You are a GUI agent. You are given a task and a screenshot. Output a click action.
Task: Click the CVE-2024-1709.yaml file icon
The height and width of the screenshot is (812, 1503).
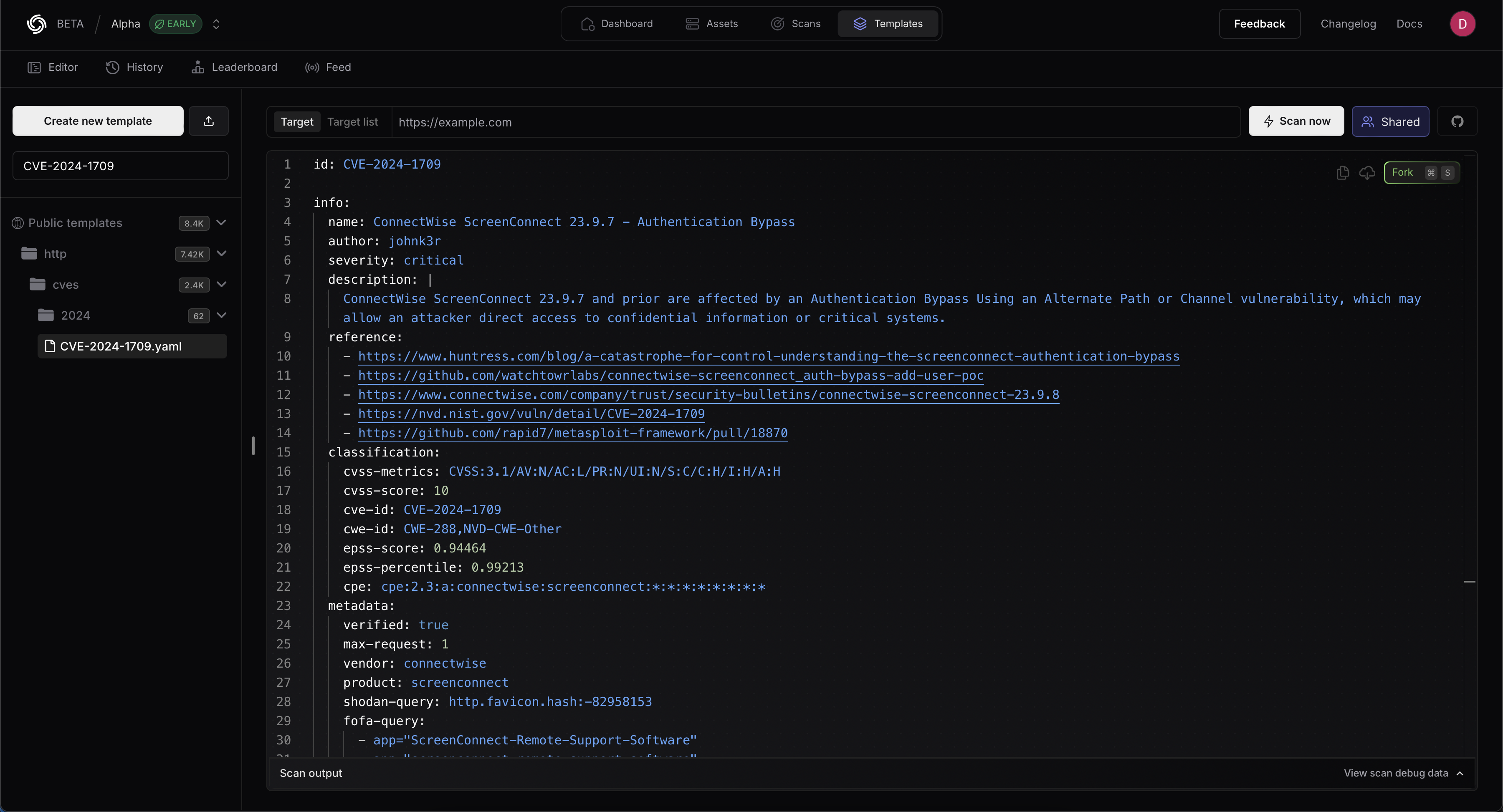(x=50, y=346)
